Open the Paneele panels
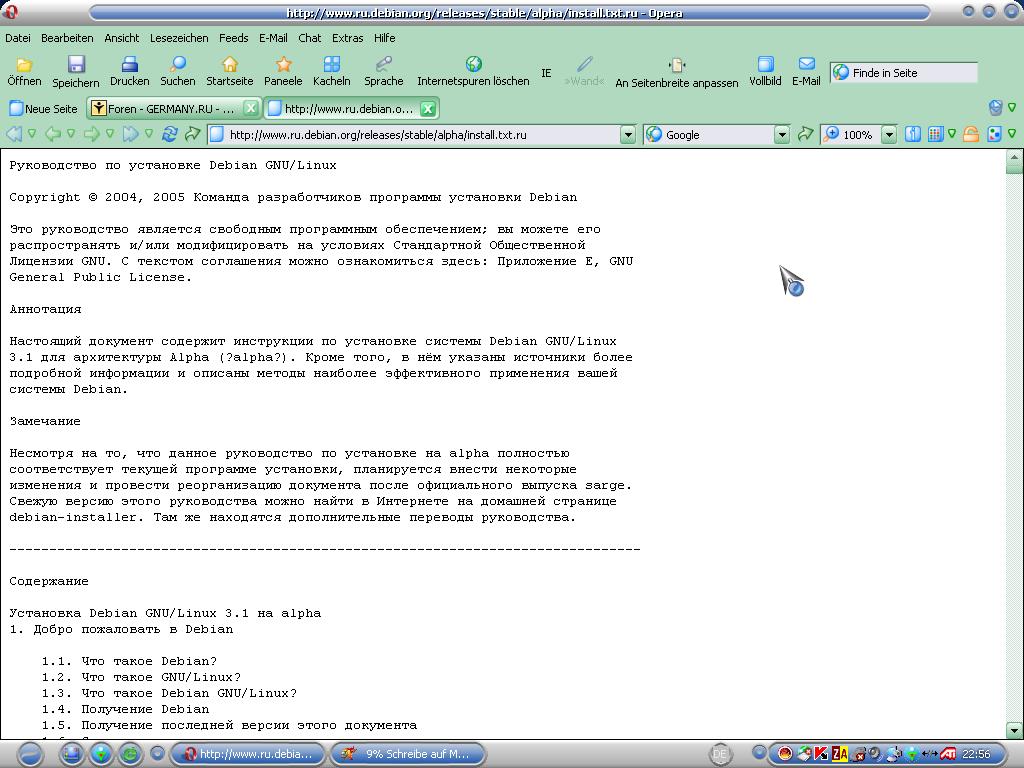This screenshot has height=768, width=1024. click(283, 72)
